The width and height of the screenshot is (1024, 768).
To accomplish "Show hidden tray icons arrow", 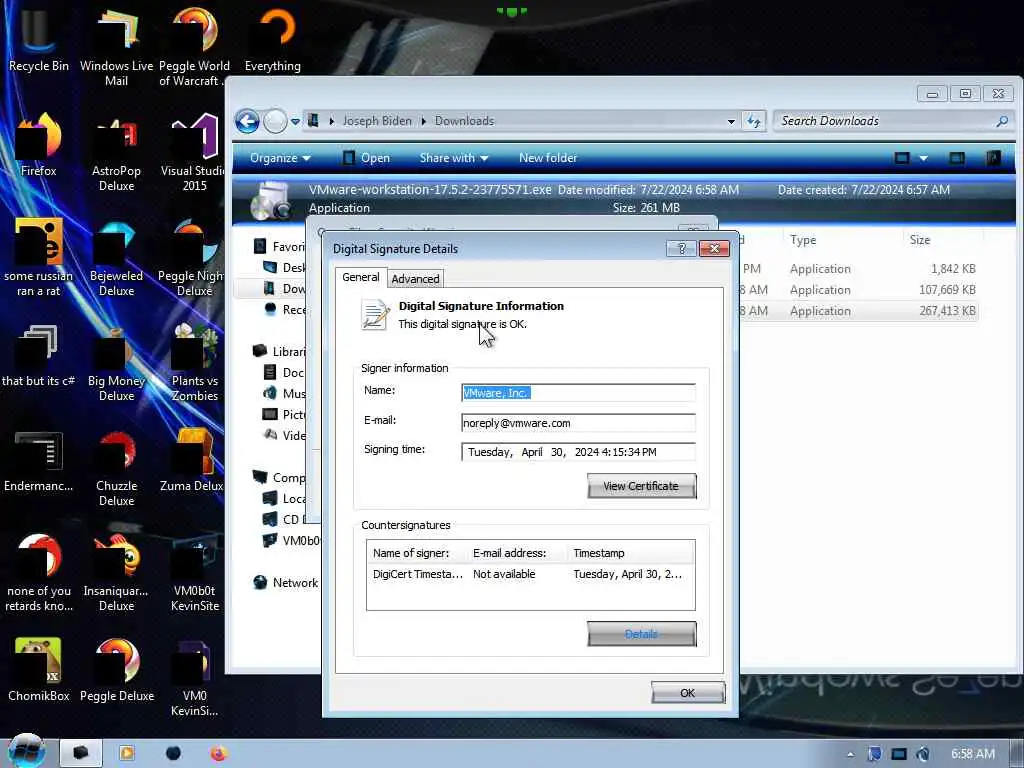I will (850, 754).
